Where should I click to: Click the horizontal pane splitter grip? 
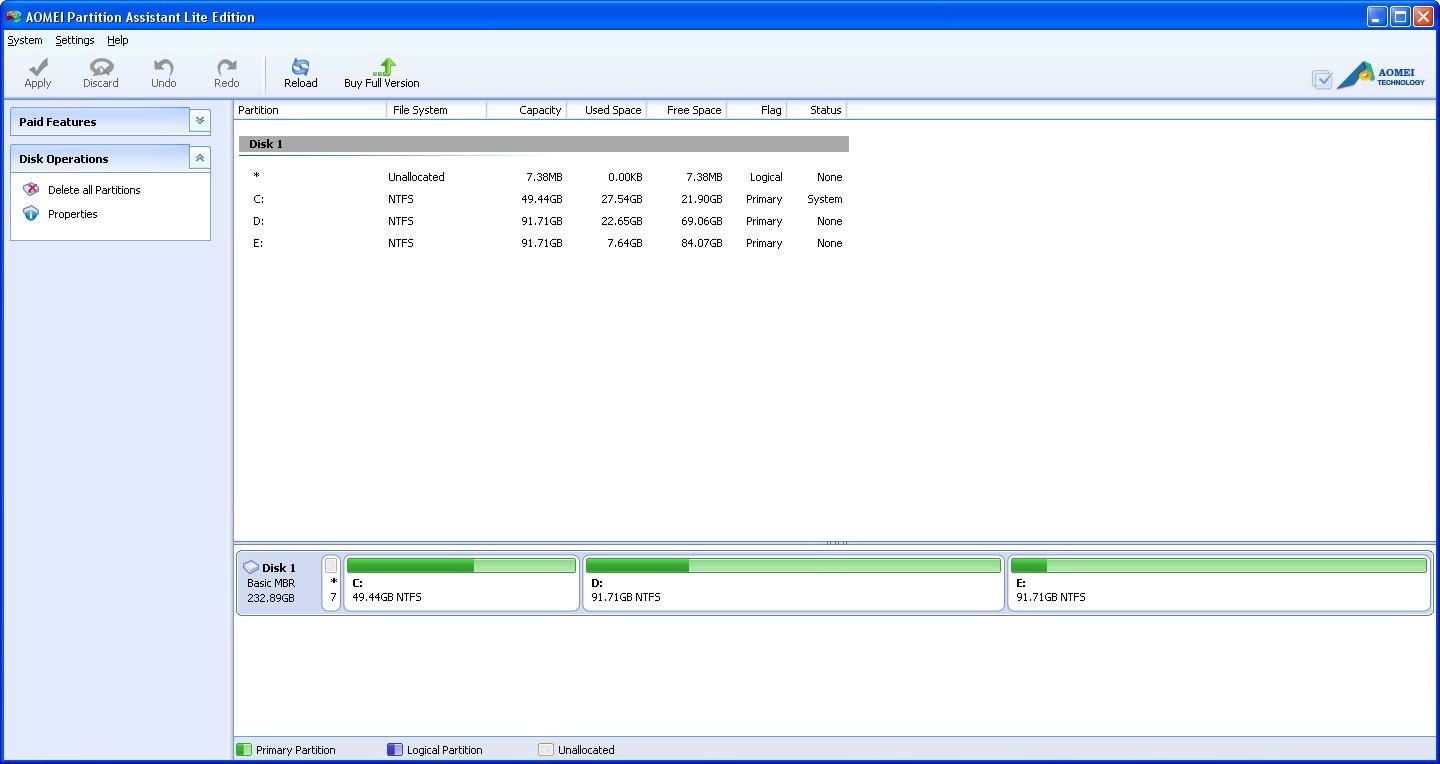tap(836, 543)
